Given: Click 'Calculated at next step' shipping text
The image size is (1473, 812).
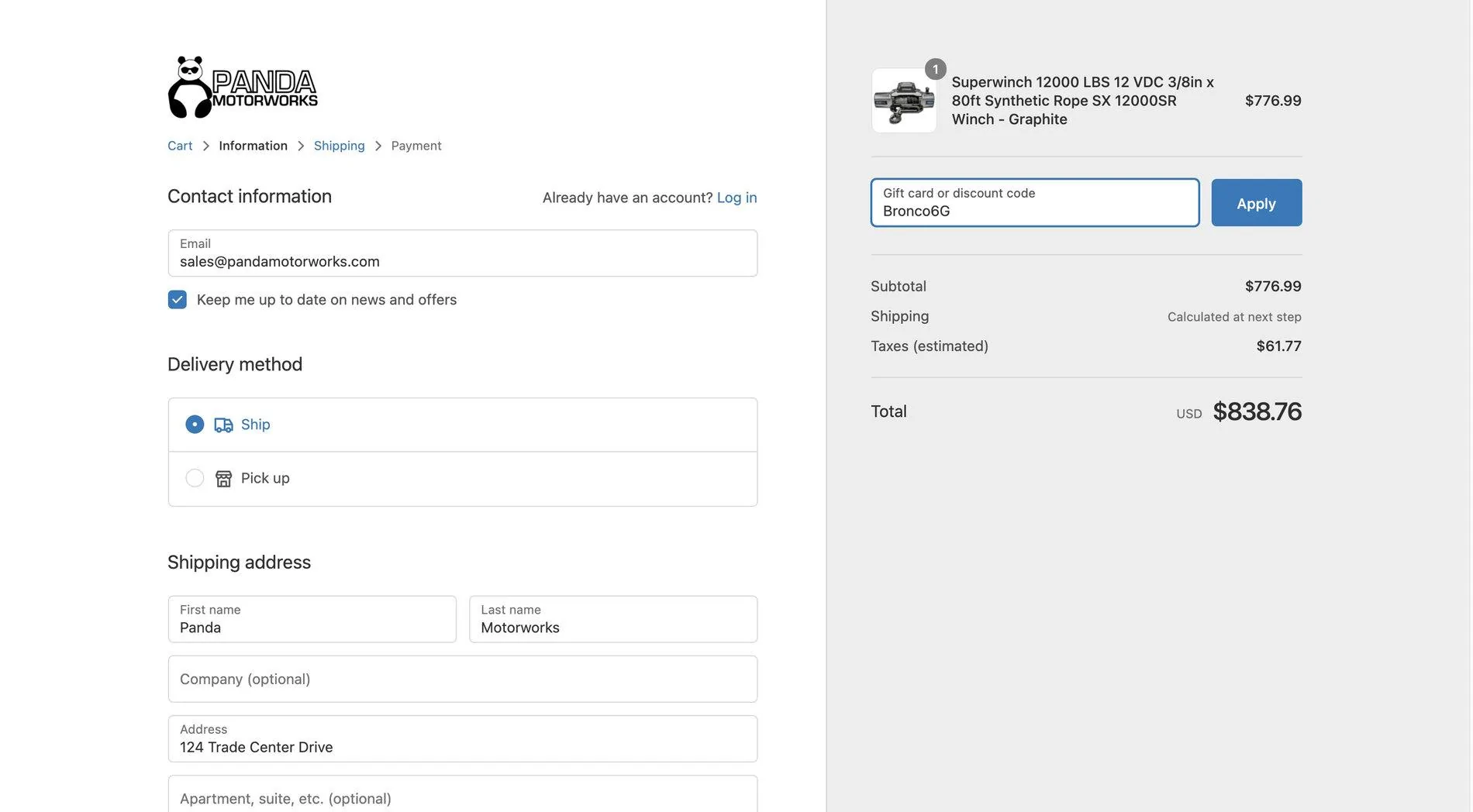Looking at the screenshot, I should (1234, 317).
